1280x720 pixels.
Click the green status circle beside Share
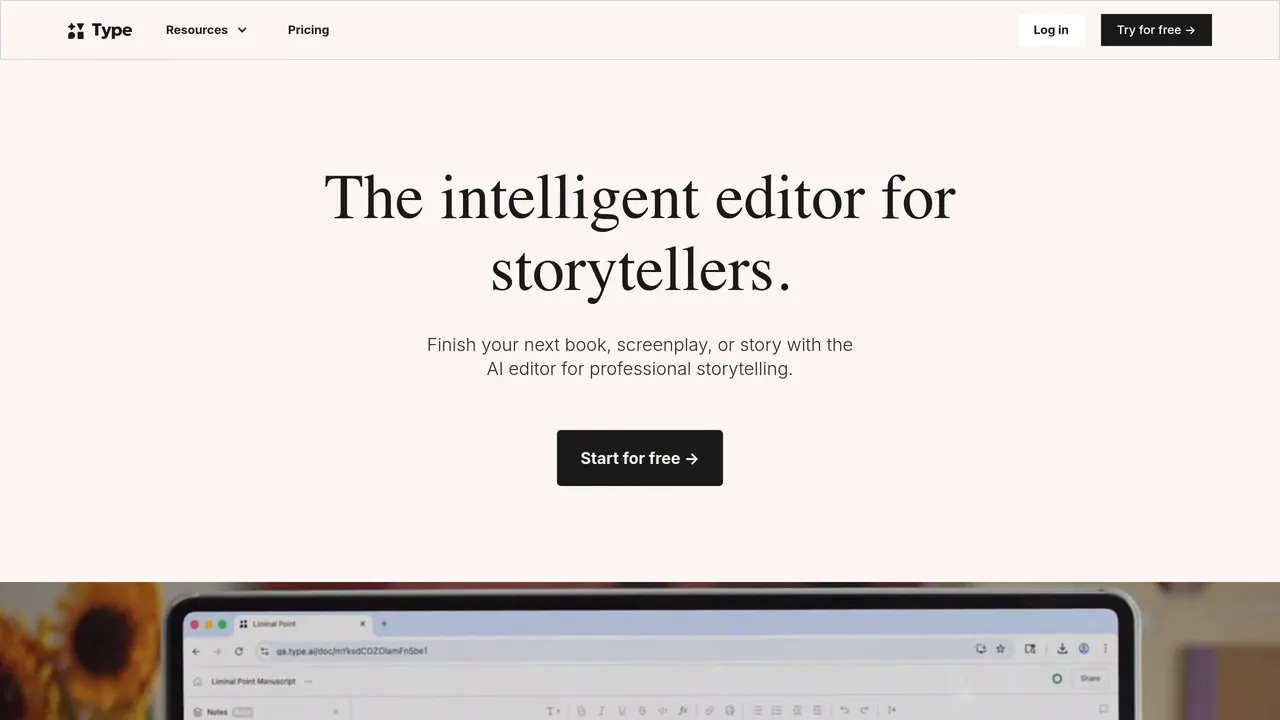pyautogui.click(x=1057, y=679)
